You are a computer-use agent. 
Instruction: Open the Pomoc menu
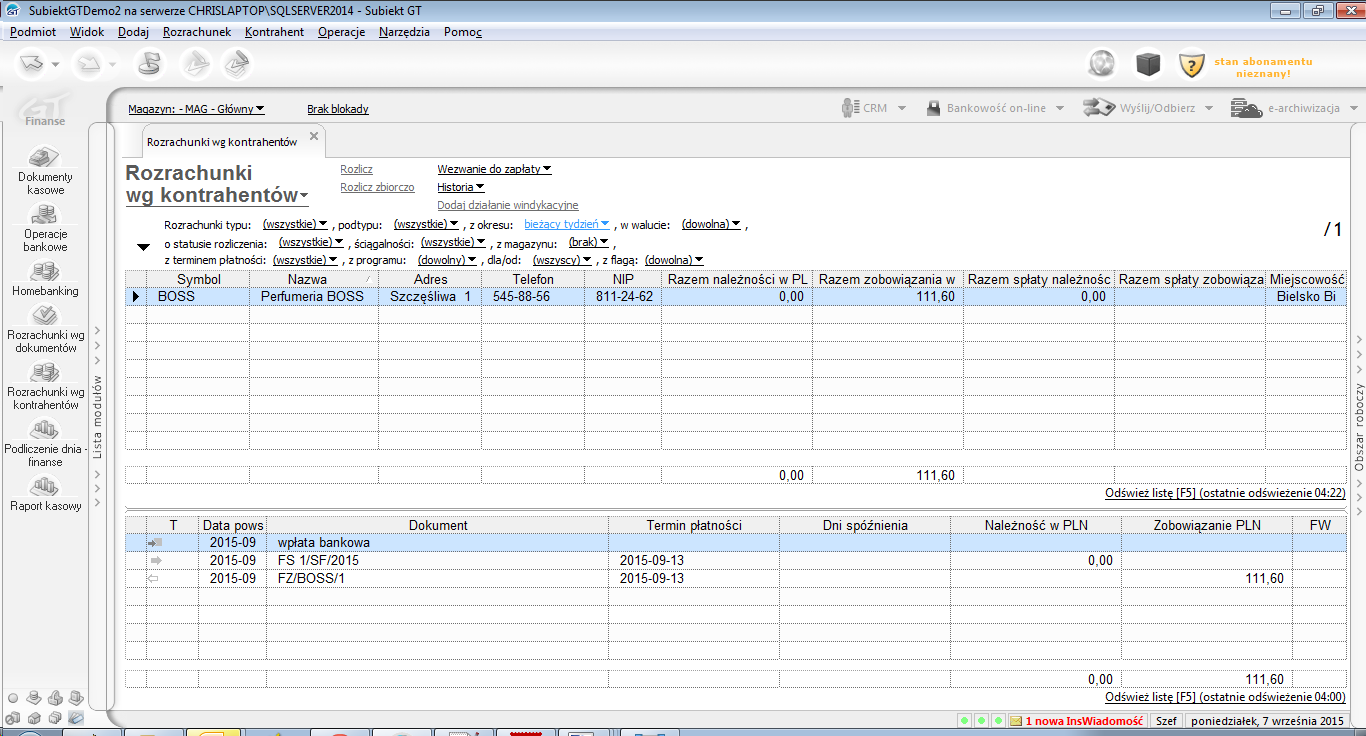tap(463, 32)
